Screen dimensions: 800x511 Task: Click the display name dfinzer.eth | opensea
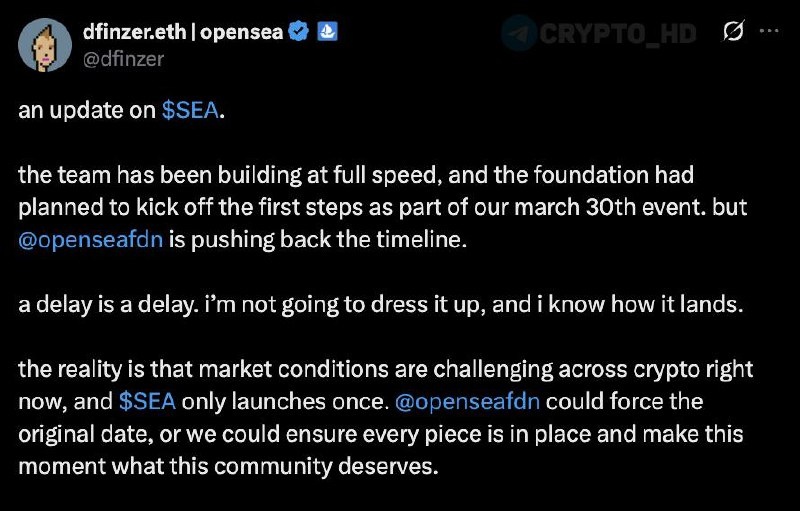tap(183, 32)
